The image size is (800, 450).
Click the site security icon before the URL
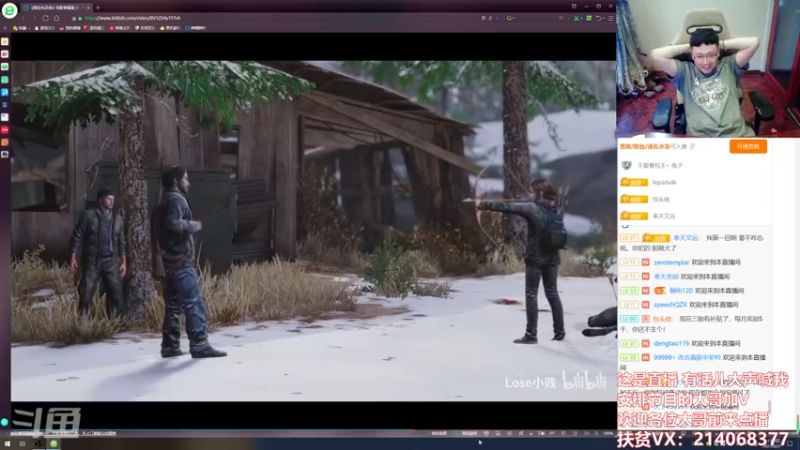click(80, 18)
